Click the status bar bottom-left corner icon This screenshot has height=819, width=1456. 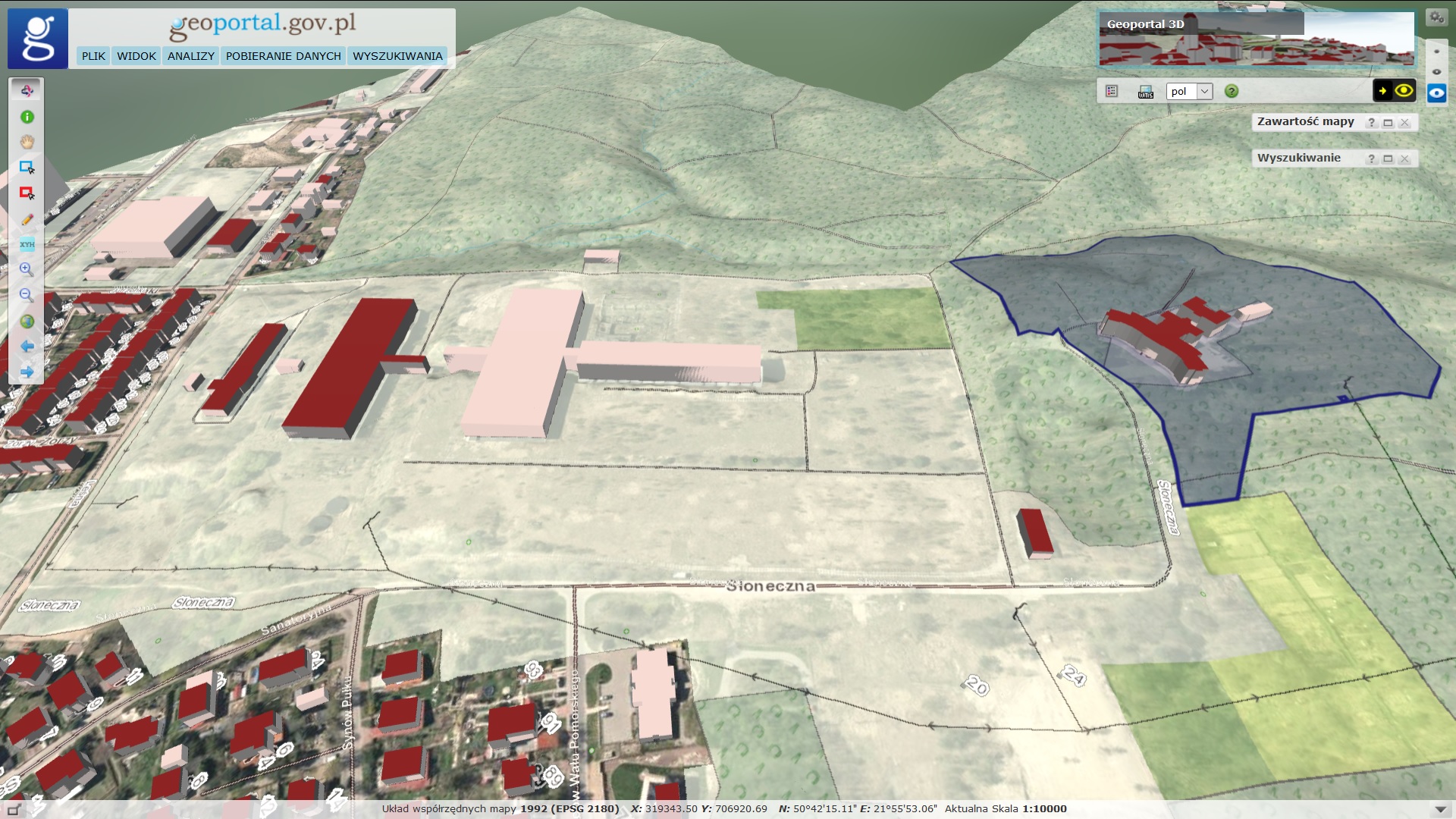[13, 809]
